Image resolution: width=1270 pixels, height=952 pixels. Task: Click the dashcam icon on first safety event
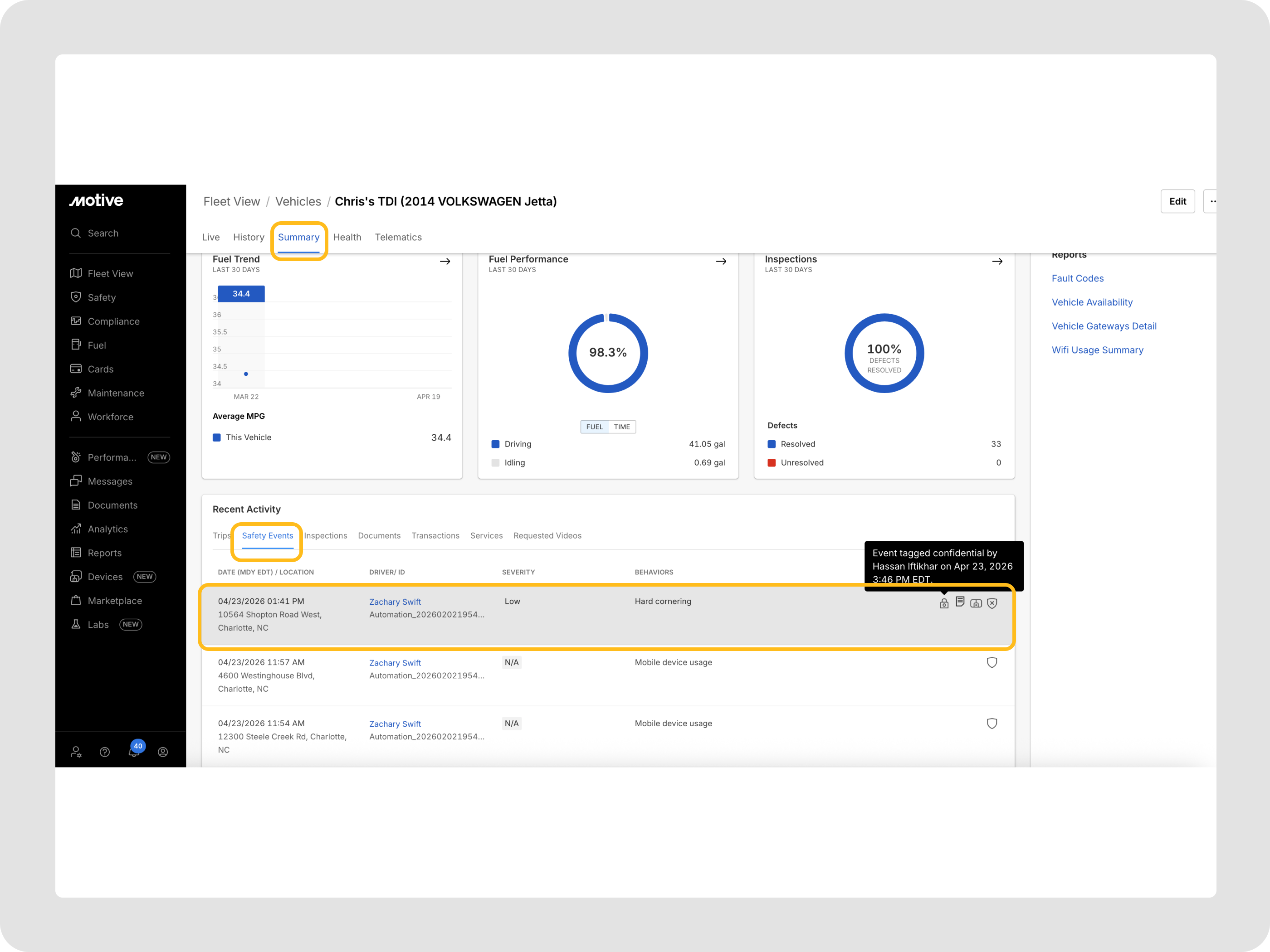pyautogui.click(x=976, y=603)
